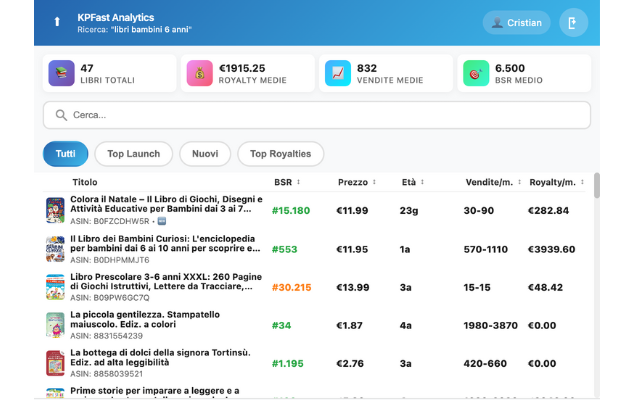The image size is (640, 400).
Task: Sort table by Royalty/m. column arrows
Action: [582, 182]
